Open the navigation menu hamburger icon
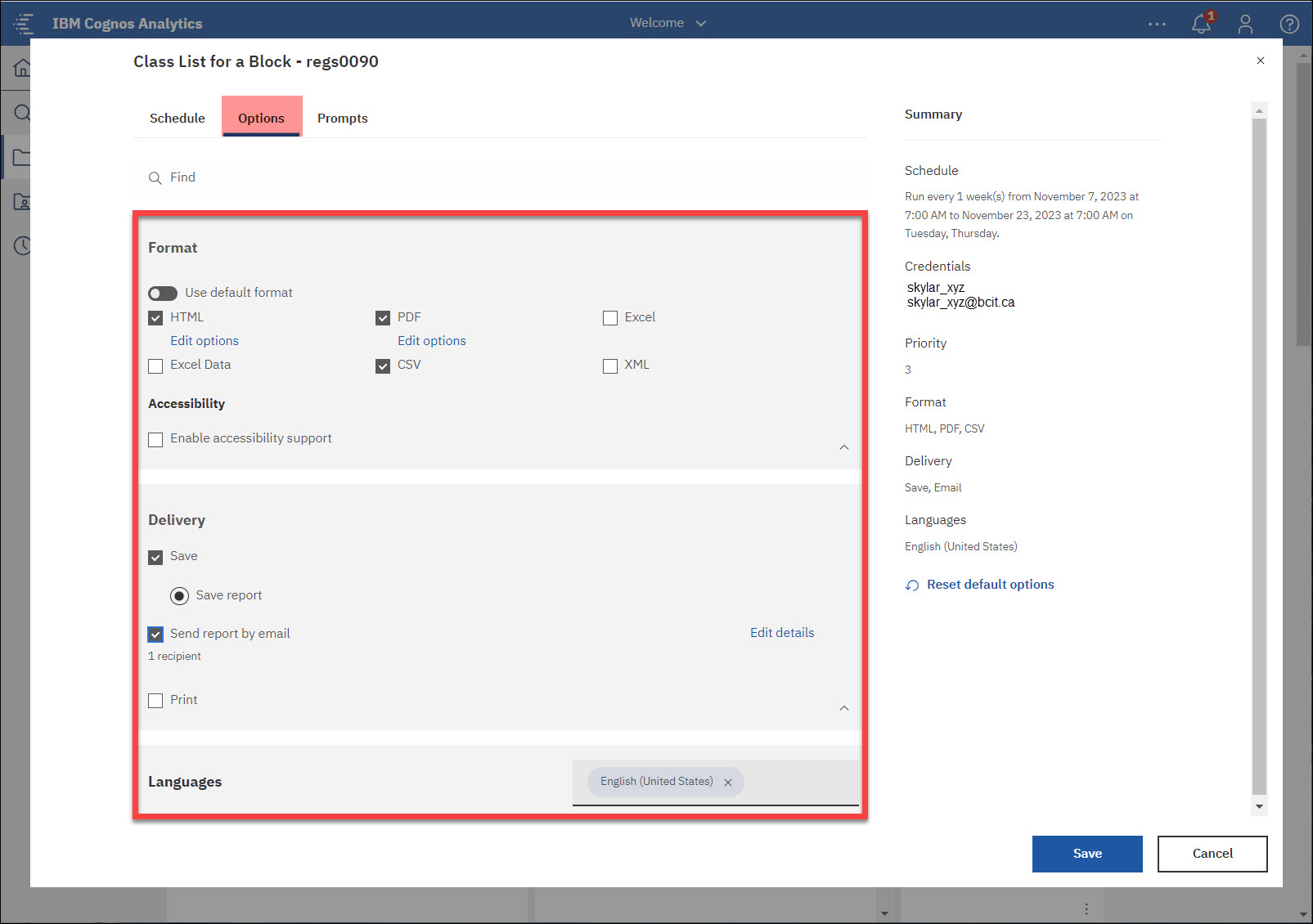 pos(23,23)
